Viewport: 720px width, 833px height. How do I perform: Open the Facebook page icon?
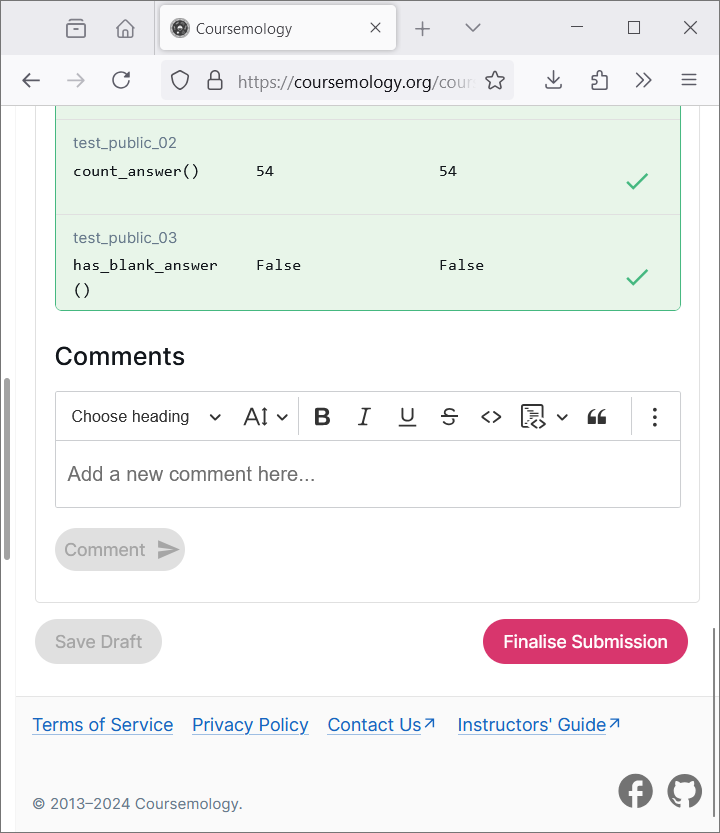[635, 791]
